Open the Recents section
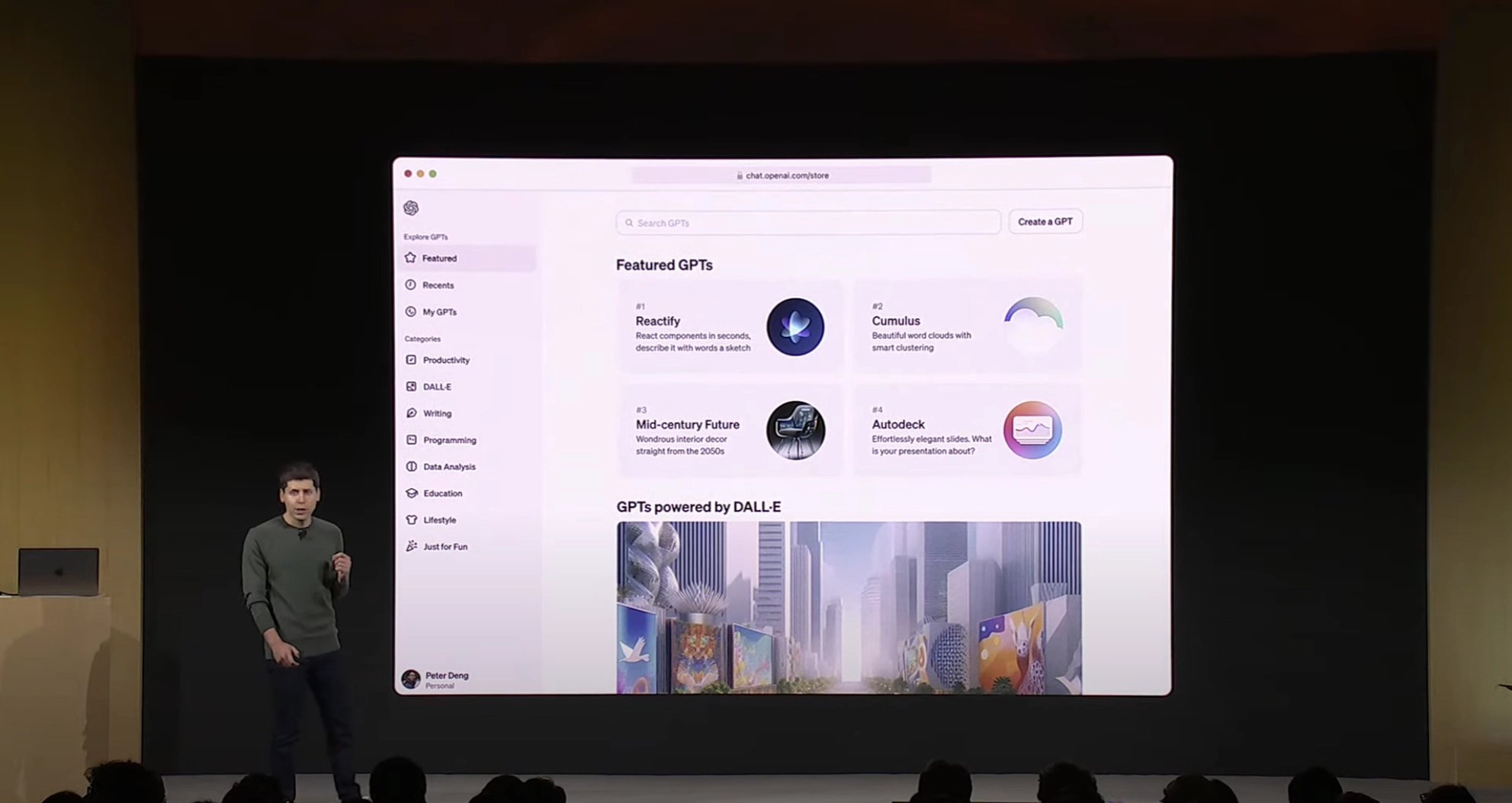1512x803 pixels. tap(468, 284)
